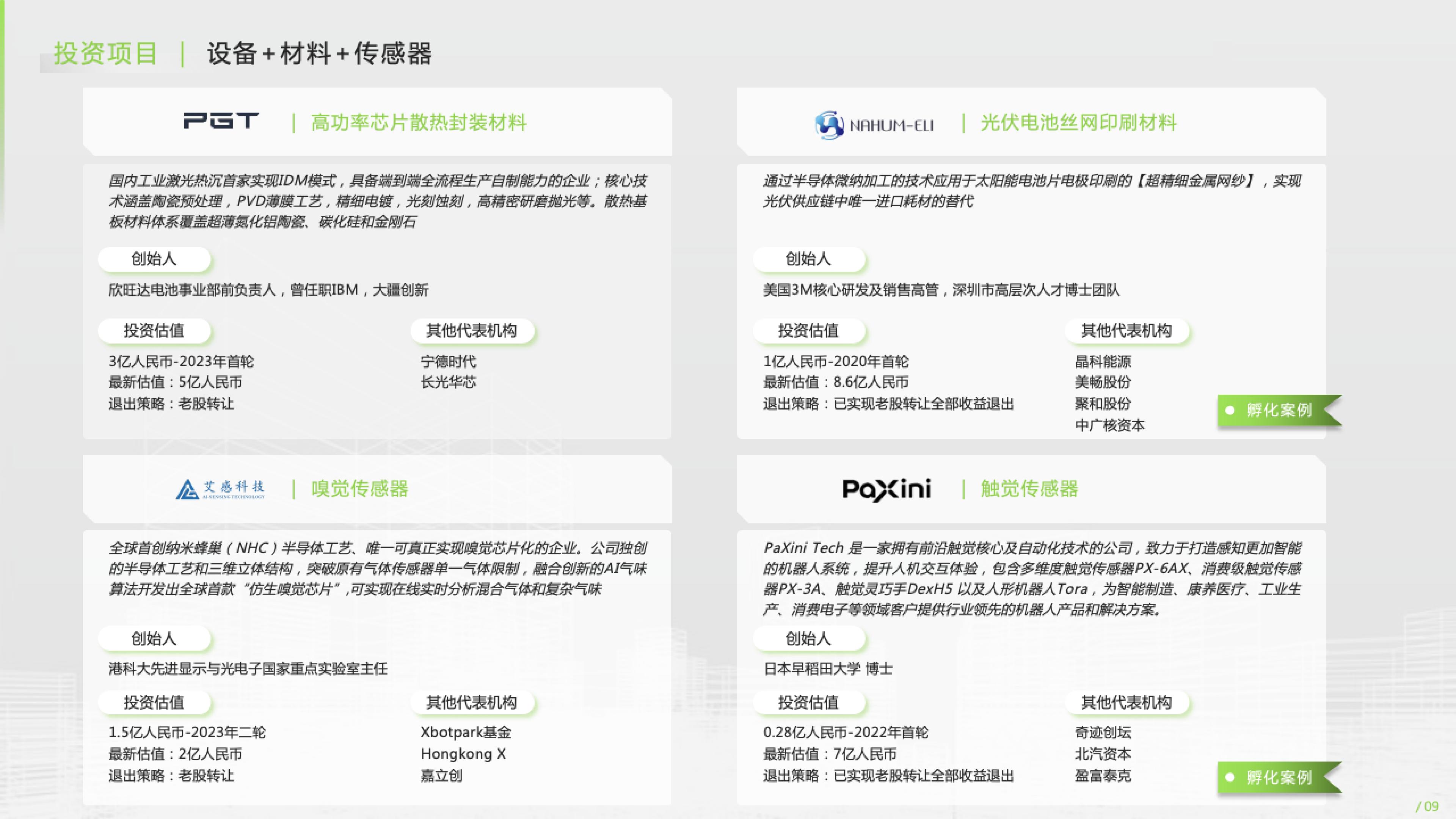Click the 嗅觉传感器 heading
Screen dimensions: 1456x819
click(359, 489)
